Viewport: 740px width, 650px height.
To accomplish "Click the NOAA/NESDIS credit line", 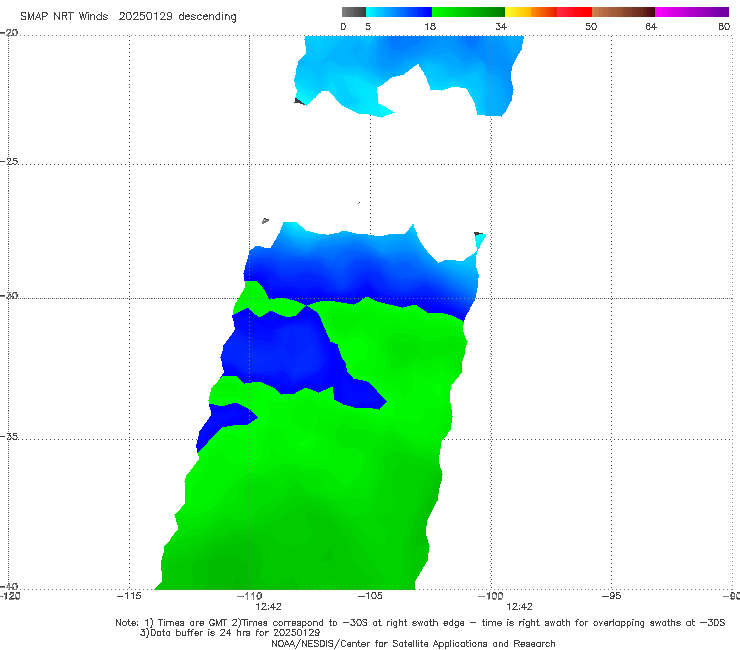I will pos(413,643).
